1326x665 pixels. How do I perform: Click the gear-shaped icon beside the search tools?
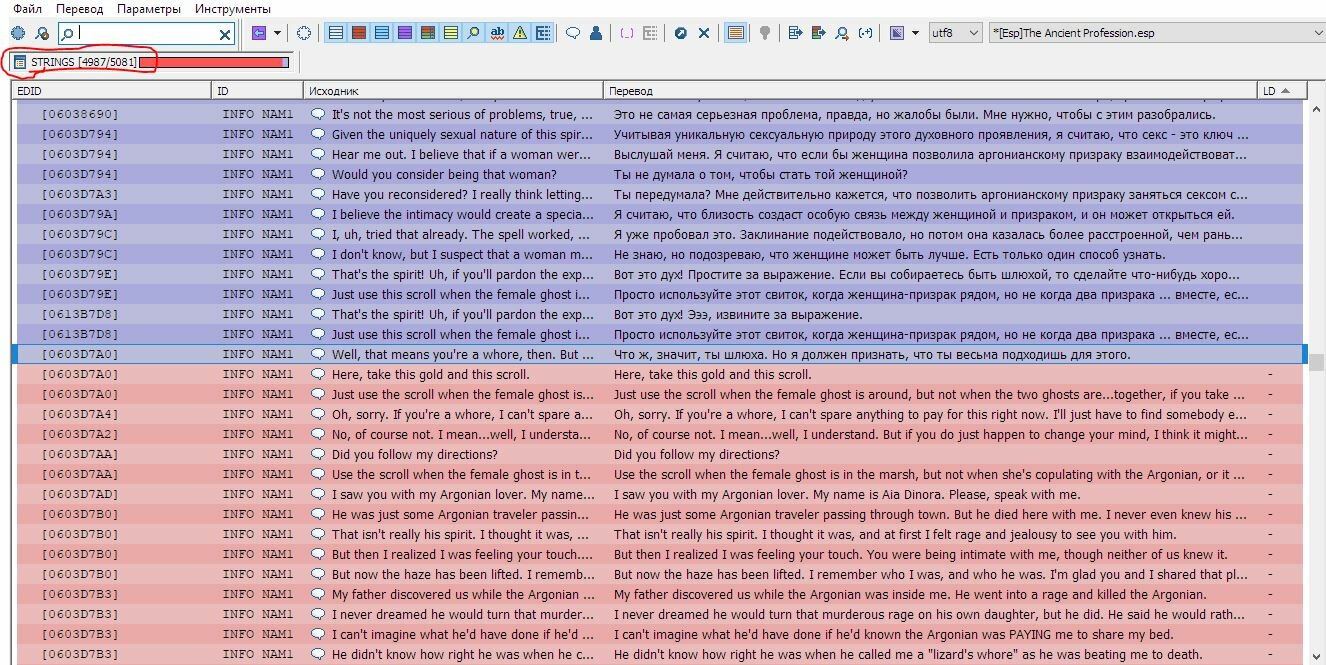point(18,33)
